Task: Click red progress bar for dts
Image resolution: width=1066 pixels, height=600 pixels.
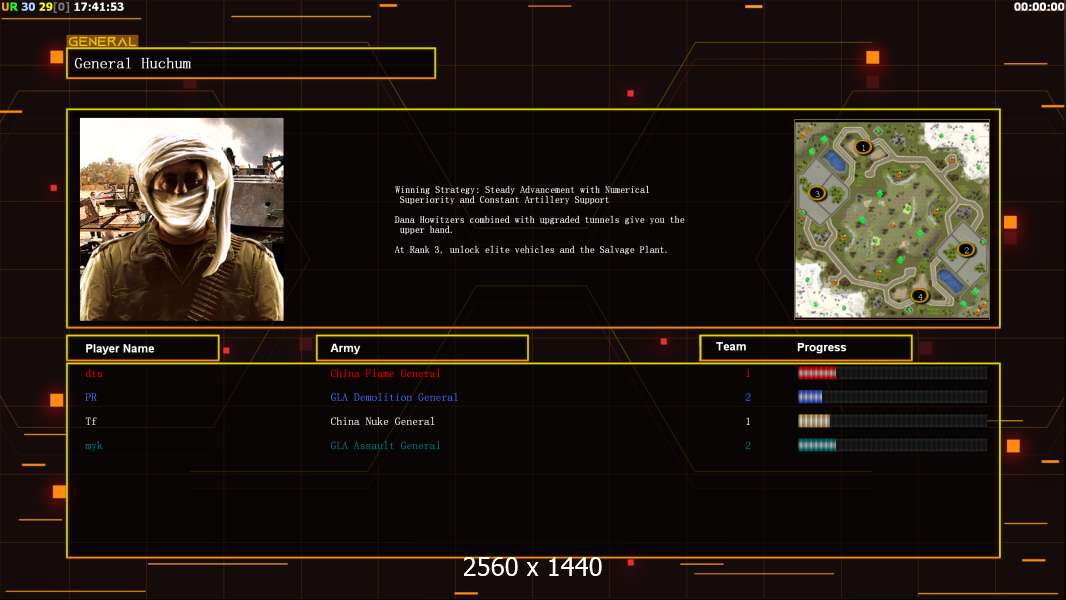Action: coord(893,373)
